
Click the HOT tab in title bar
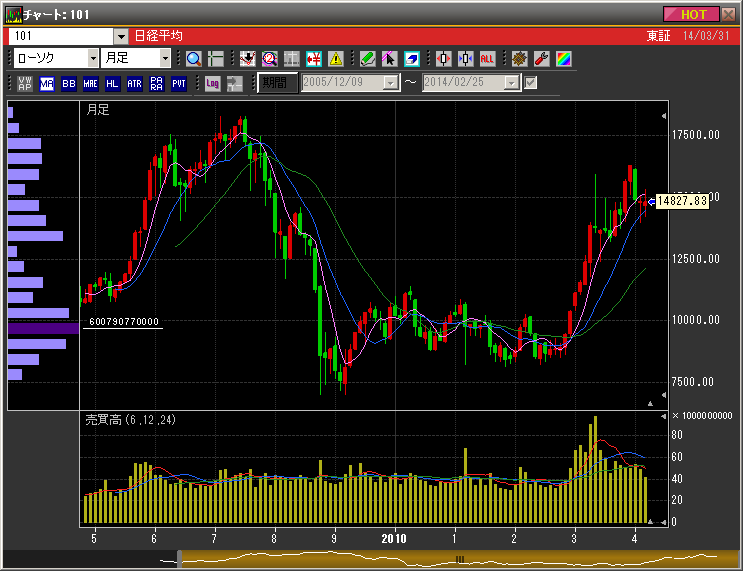(691, 14)
